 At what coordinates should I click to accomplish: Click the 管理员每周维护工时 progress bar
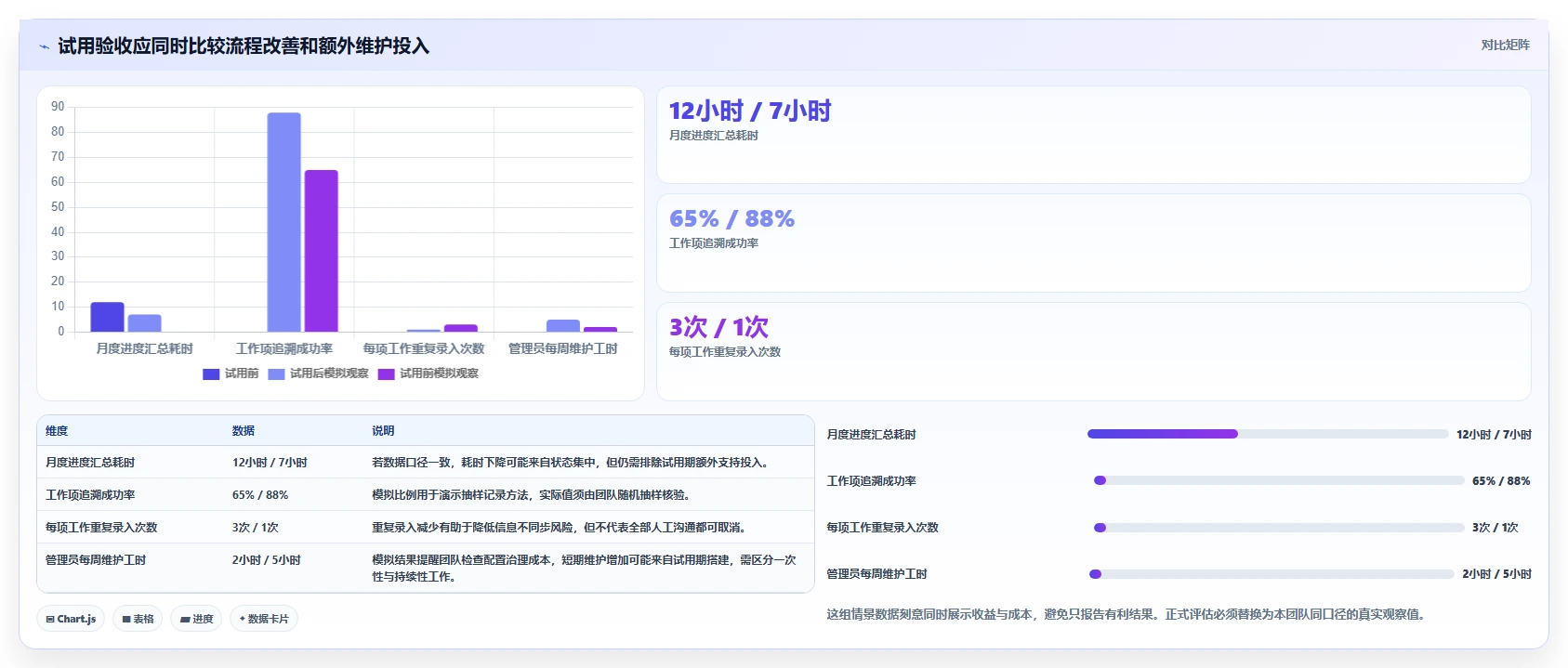coord(1272,574)
